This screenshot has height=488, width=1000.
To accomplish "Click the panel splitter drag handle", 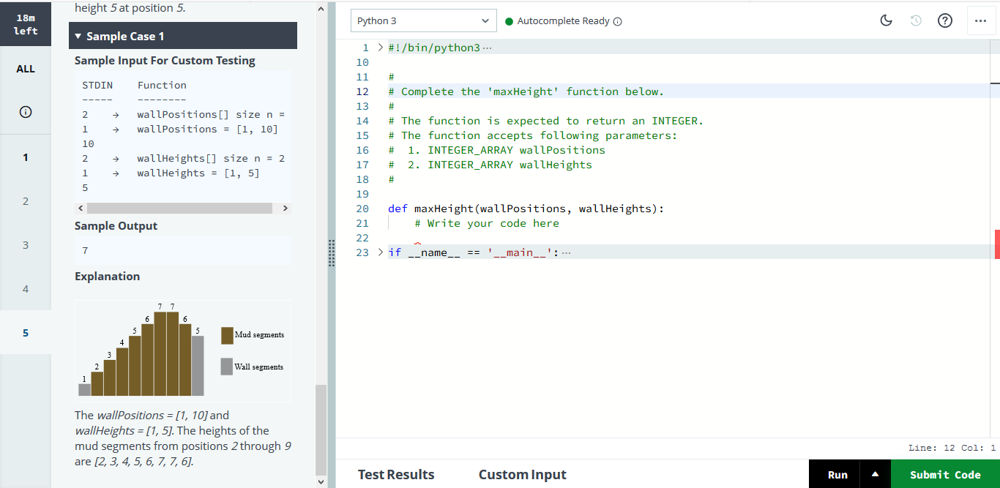I will (331, 253).
